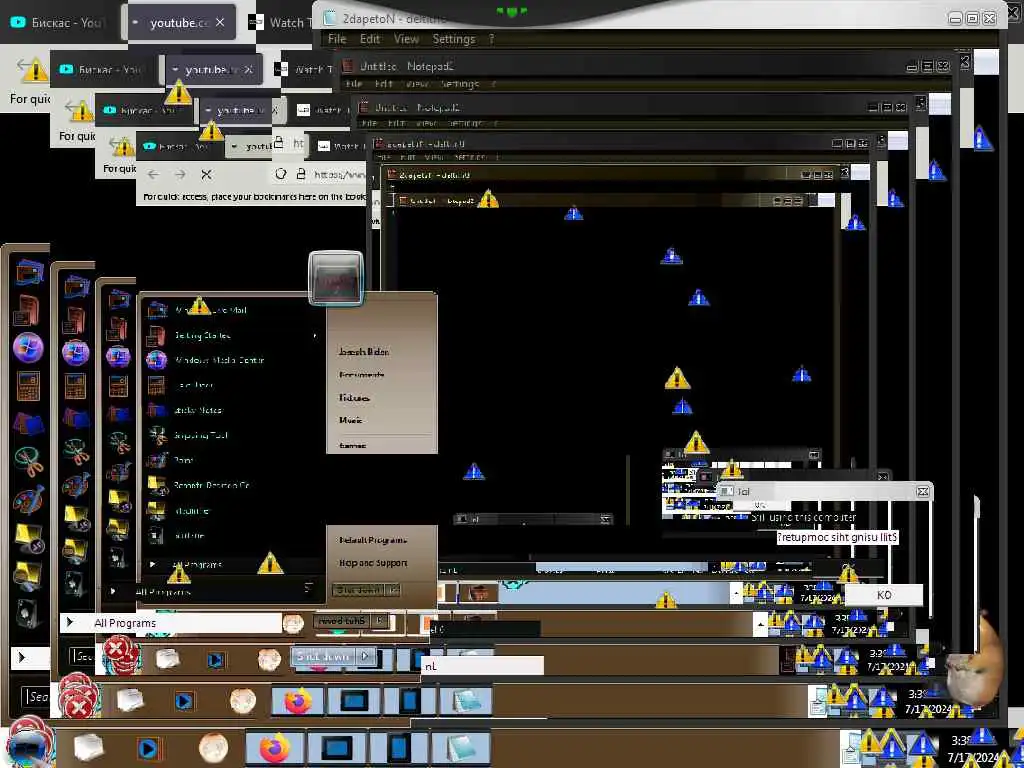The image size is (1024, 768).
Task: Open Settings menu in the Untitled Notepad2 window
Action: pyautogui.click(x=459, y=84)
